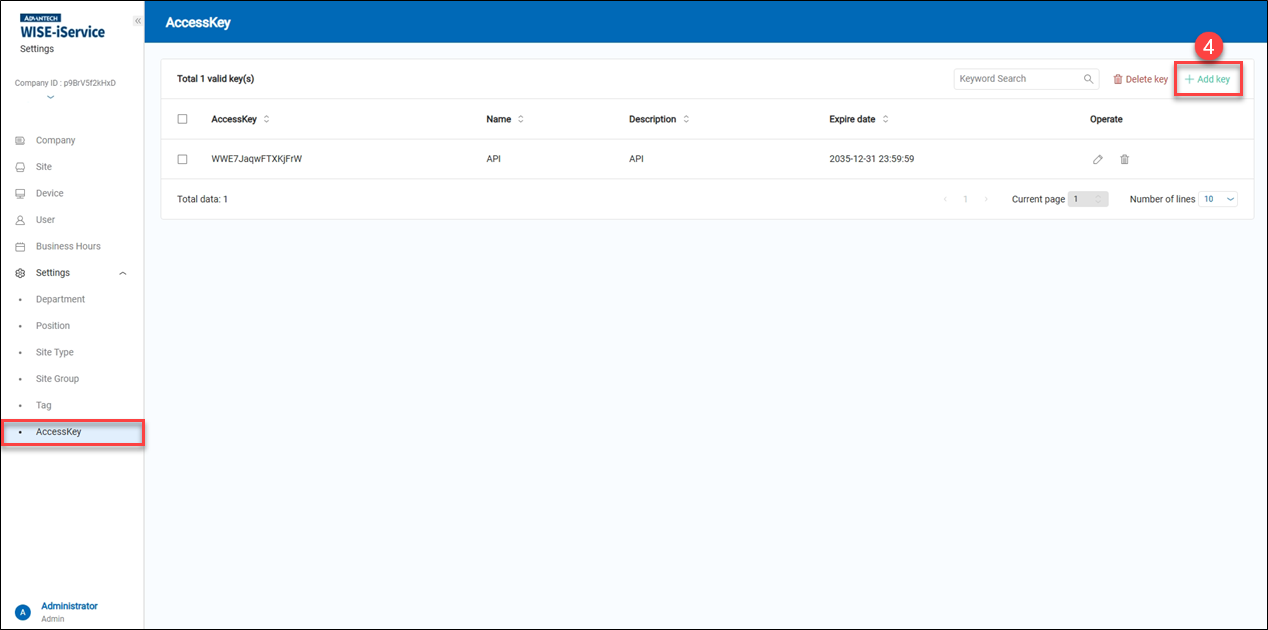The image size is (1268, 630).
Task: Select the User management icon
Action: [x=19, y=219]
